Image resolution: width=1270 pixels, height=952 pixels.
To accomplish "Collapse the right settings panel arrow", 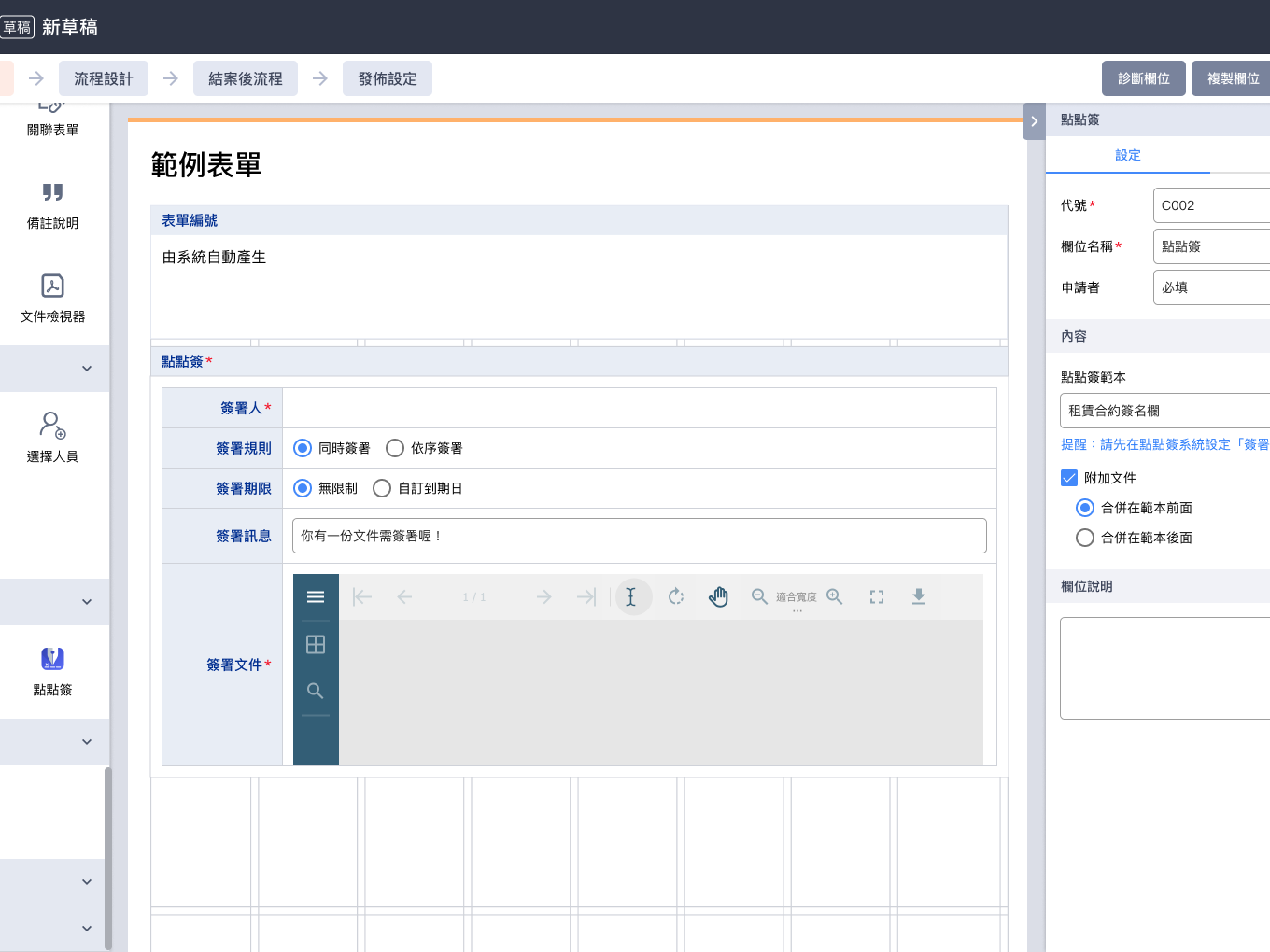I will pos(1034,121).
